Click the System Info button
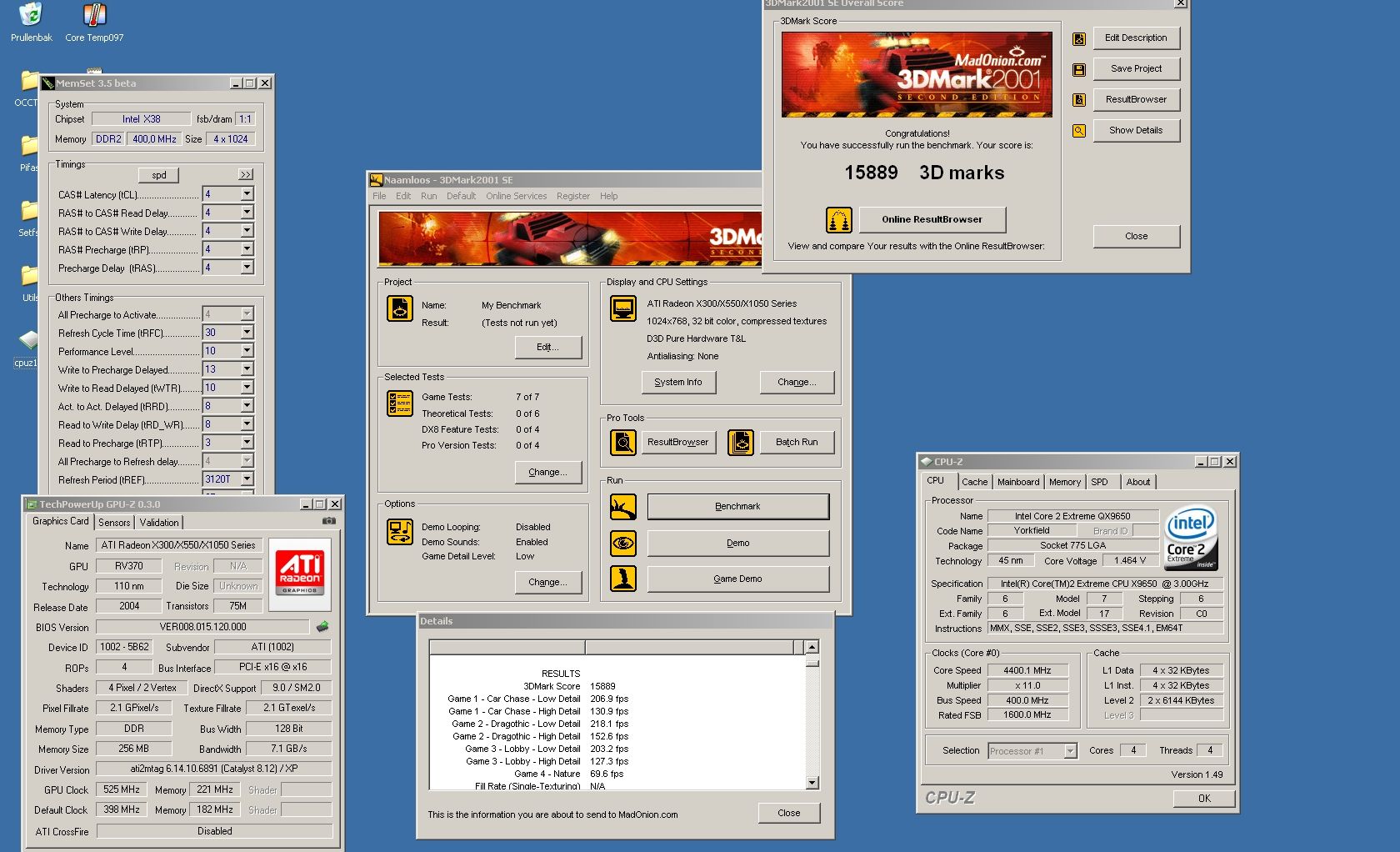 point(678,383)
